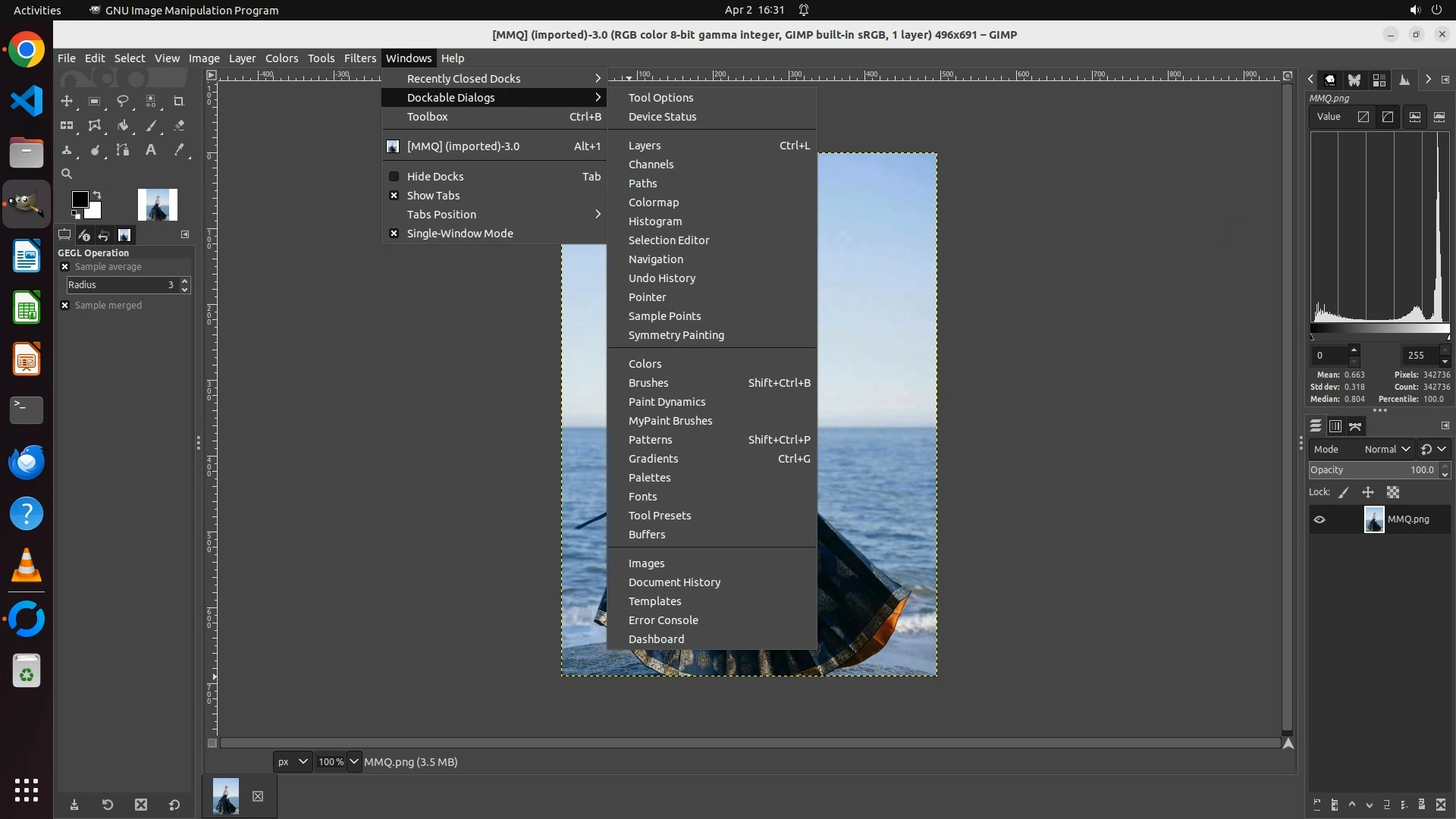Open the layer Mode Normal dropdown
Image resolution: width=1456 pixels, height=819 pixels.
1386,449
